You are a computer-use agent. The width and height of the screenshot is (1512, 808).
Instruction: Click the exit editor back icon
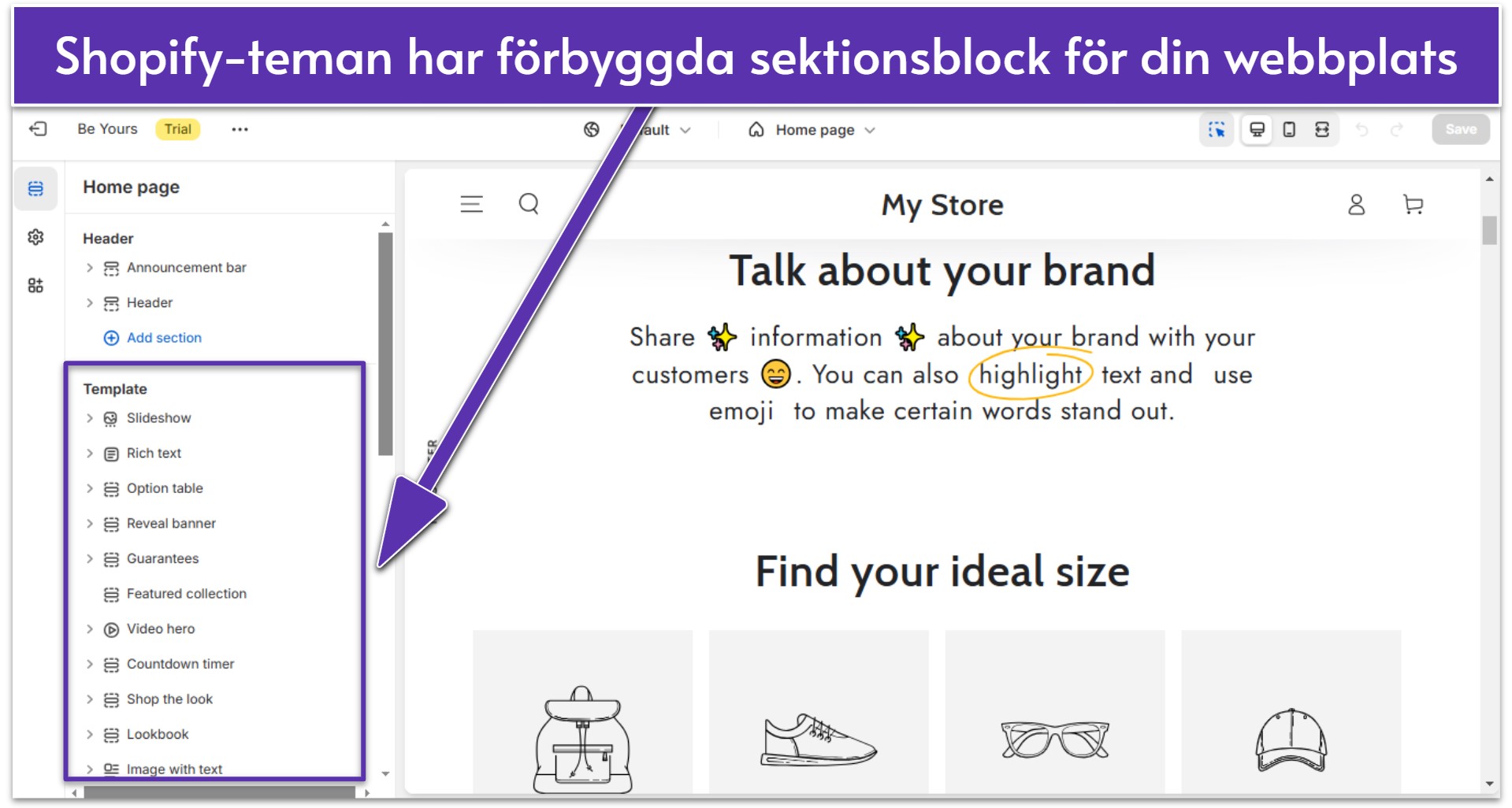click(x=38, y=129)
